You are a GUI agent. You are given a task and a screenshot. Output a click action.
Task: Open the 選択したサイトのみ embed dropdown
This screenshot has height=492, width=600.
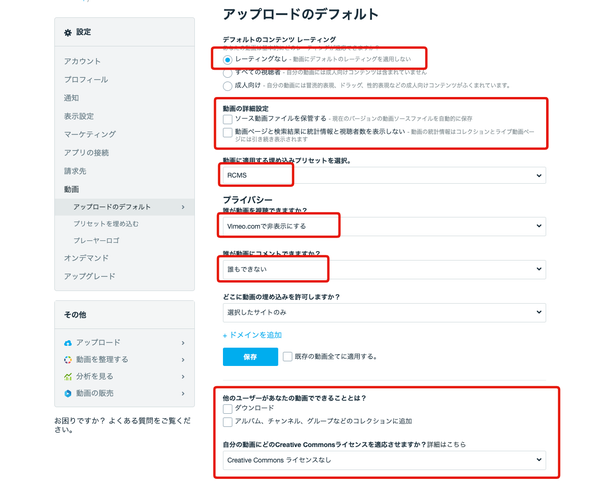pos(384,313)
